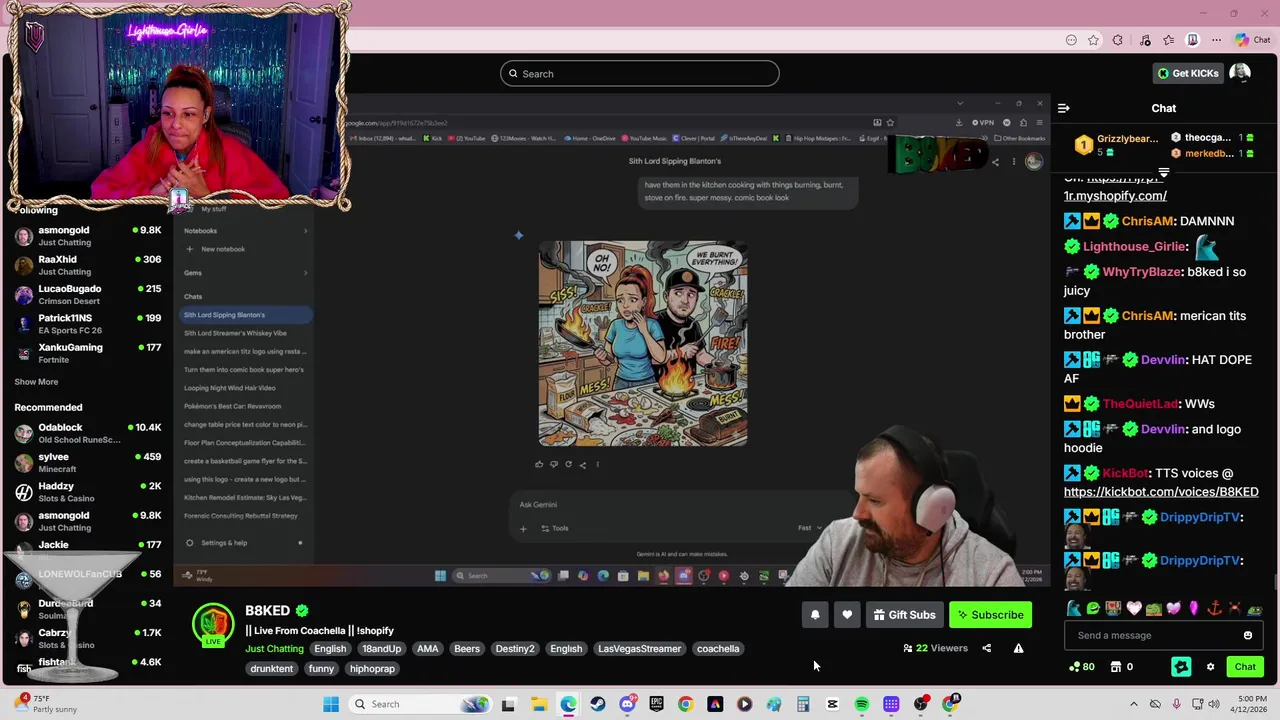
Task: Open Spotify from the taskbar
Action: (x=861, y=704)
